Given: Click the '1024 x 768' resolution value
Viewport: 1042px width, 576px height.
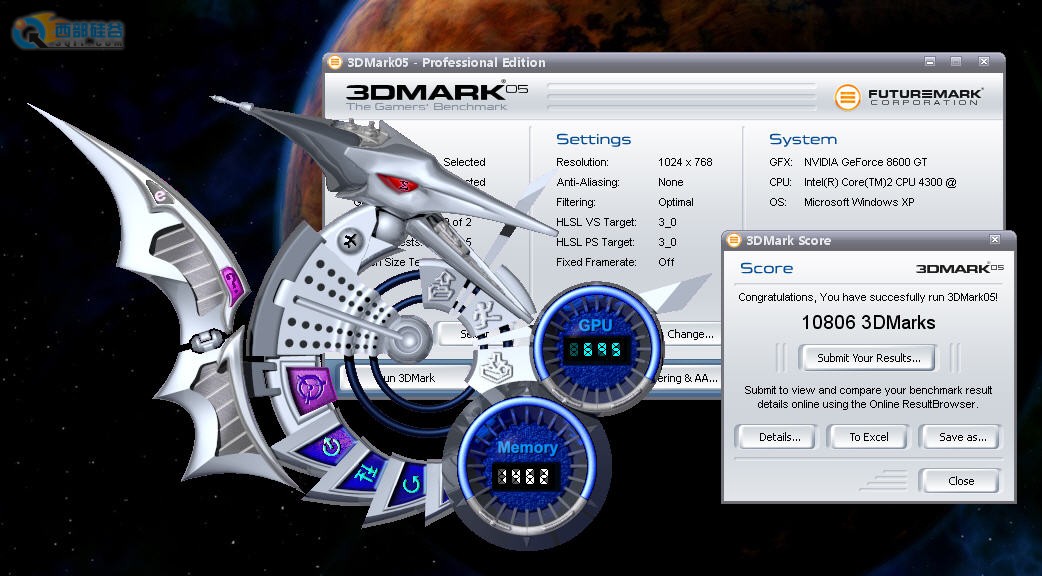Looking at the screenshot, I should [x=685, y=162].
